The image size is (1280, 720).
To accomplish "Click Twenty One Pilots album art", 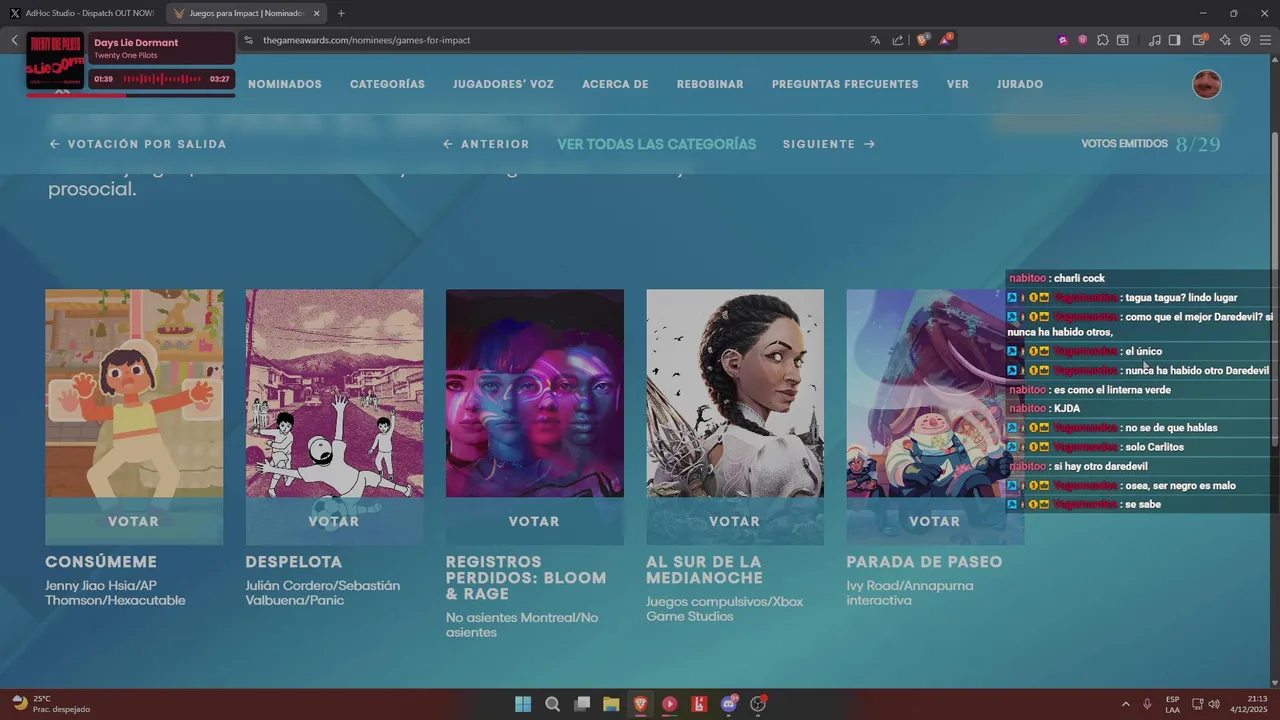I will click(x=55, y=61).
